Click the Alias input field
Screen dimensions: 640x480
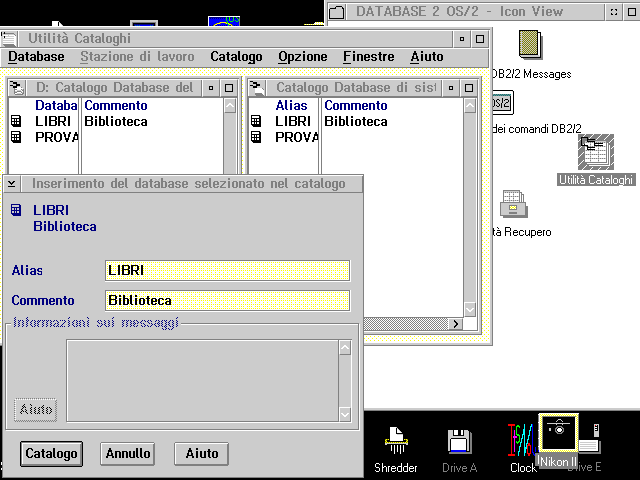click(227, 271)
